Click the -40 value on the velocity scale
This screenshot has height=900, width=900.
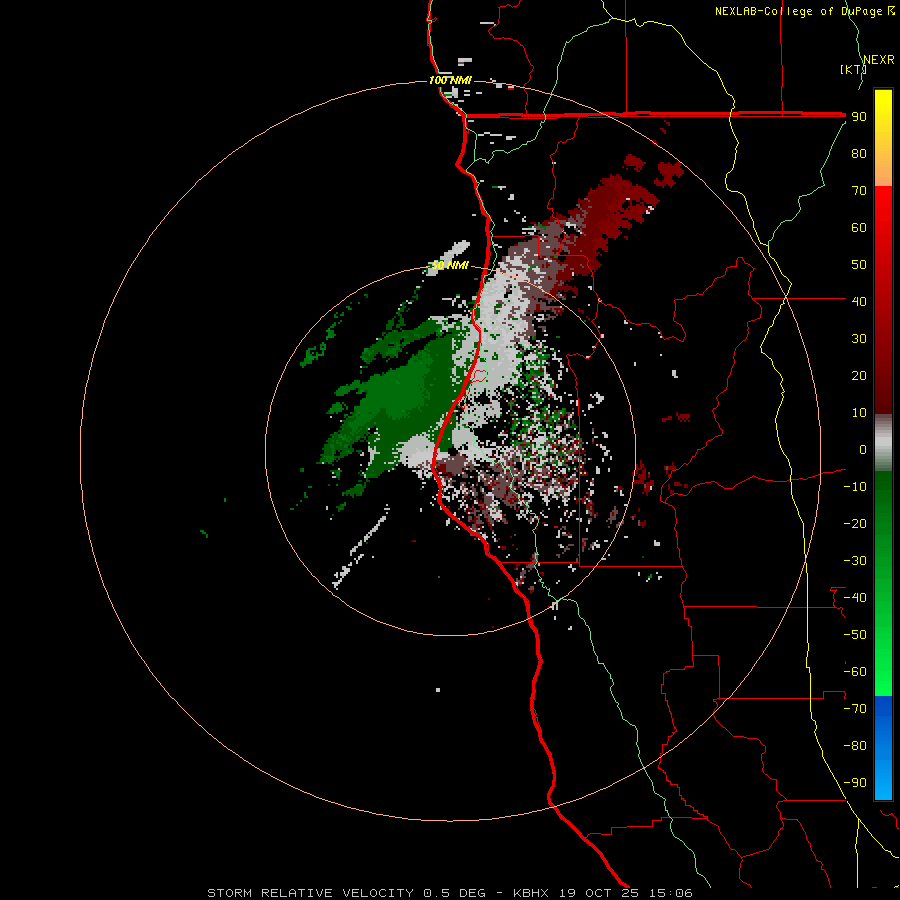tap(855, 598)
